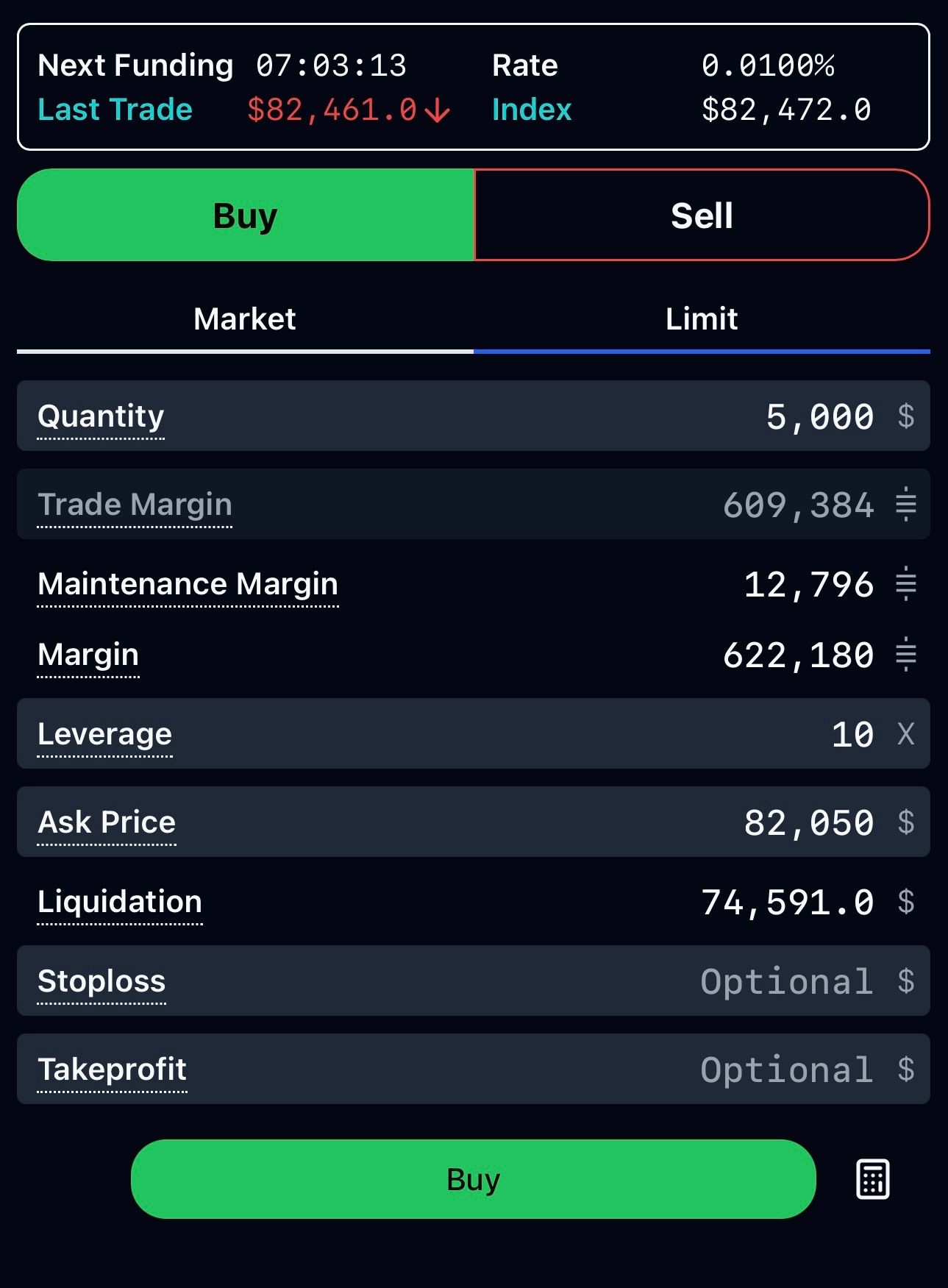Select the Market order tab

point(245,319)
